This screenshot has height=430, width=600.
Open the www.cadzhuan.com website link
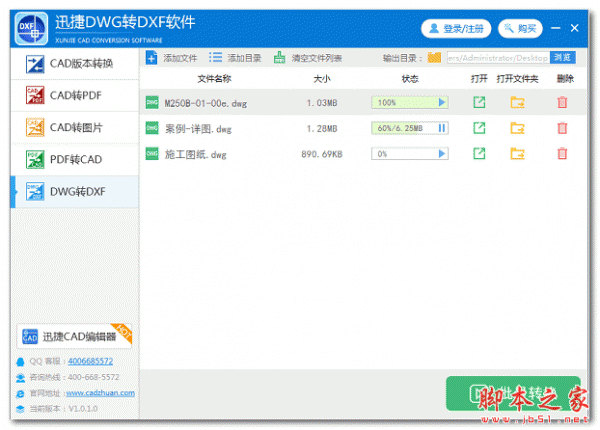click(x=100, y=393)
